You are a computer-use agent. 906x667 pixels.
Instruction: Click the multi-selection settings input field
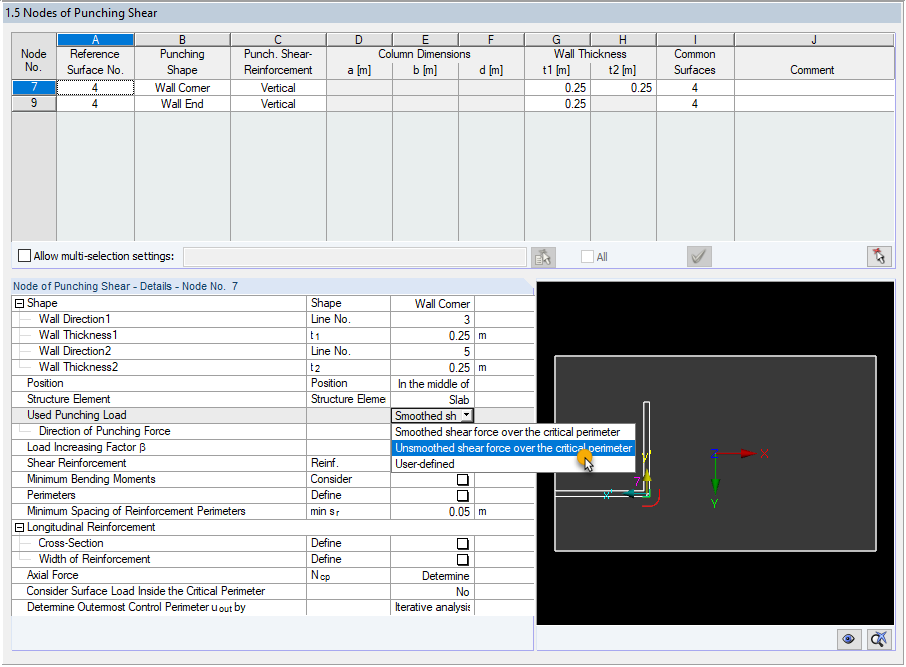click(355, 256)
